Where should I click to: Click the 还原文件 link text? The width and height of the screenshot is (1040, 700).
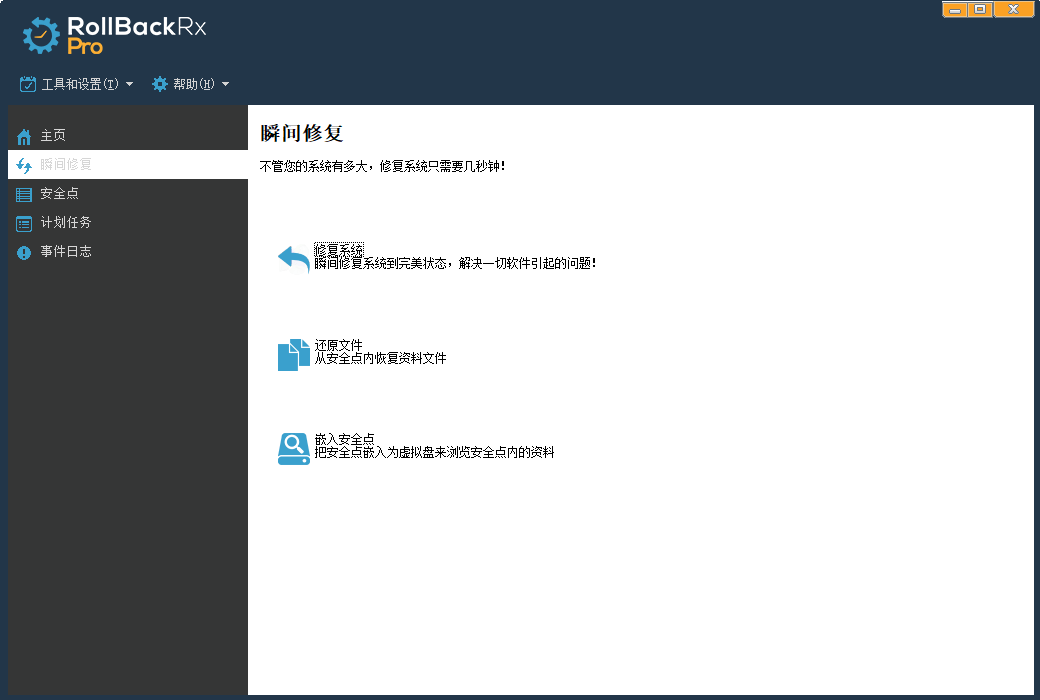click(339, 345)
